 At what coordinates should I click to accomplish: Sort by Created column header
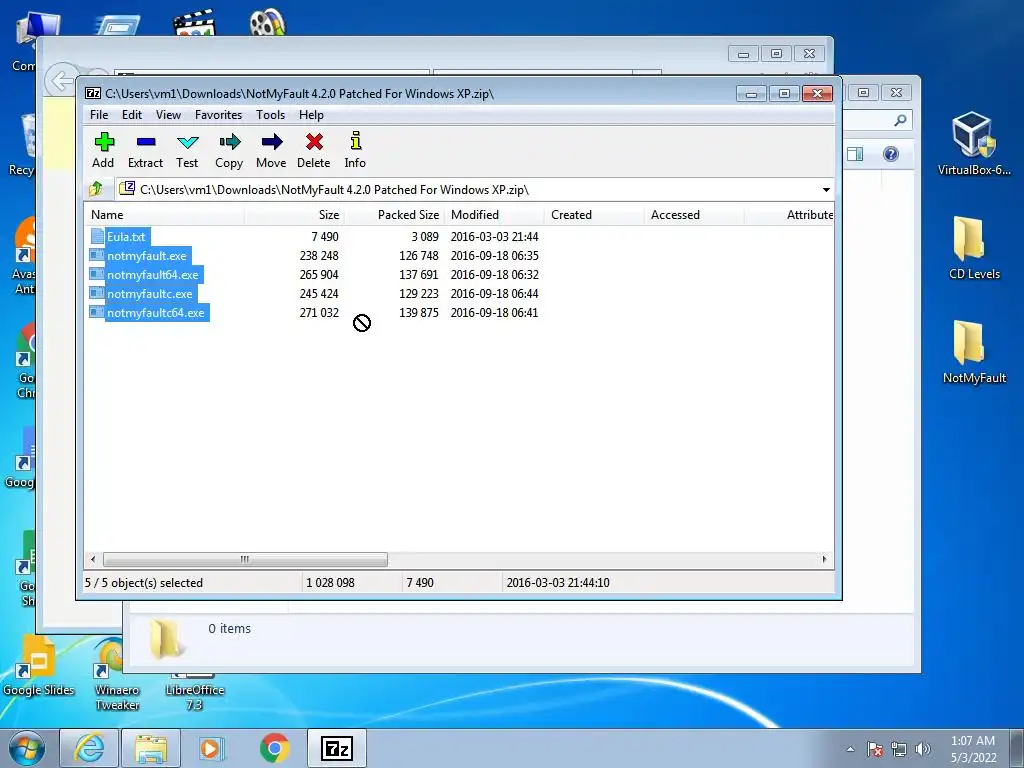pos(594,215)
